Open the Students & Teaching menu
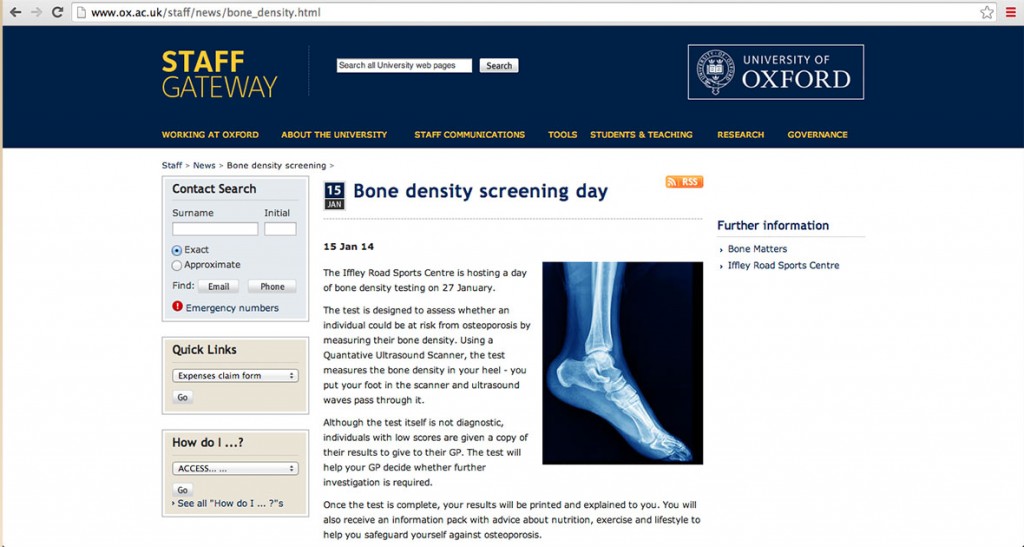The width and height of the screenshot is (1024, 547). [x=641, y=135]
